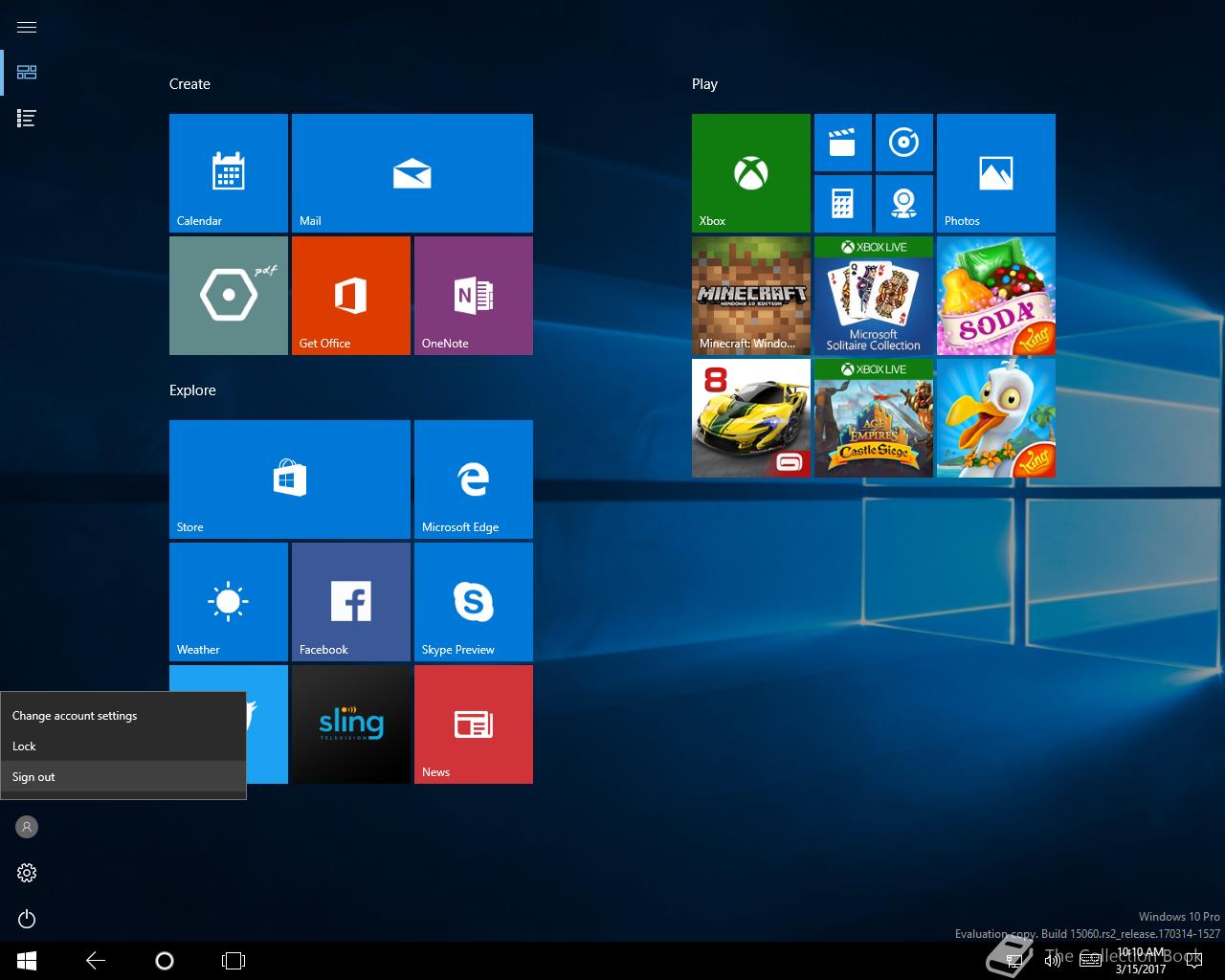This screenshot has height=980, width=1225.
Task: Click the taskbar Back arrow
Action: tap(96, 961)
